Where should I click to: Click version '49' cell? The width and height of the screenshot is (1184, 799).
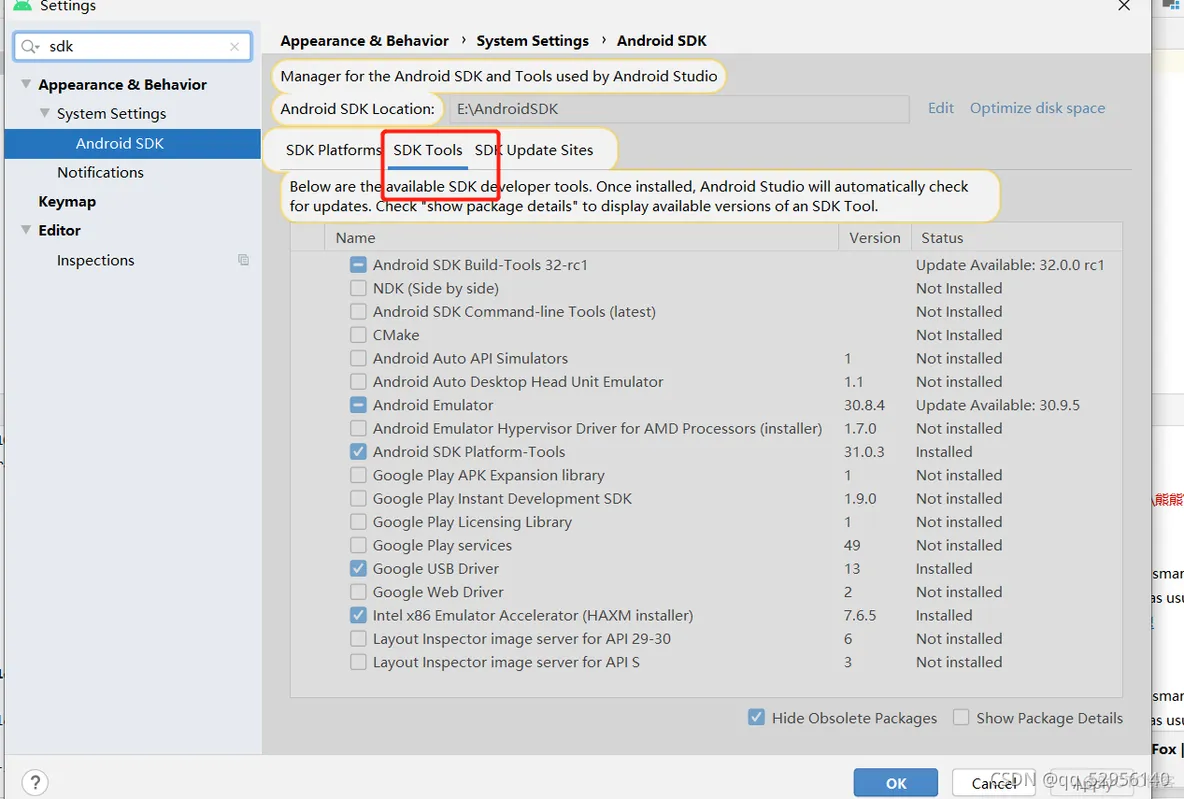tap(852, 546)
